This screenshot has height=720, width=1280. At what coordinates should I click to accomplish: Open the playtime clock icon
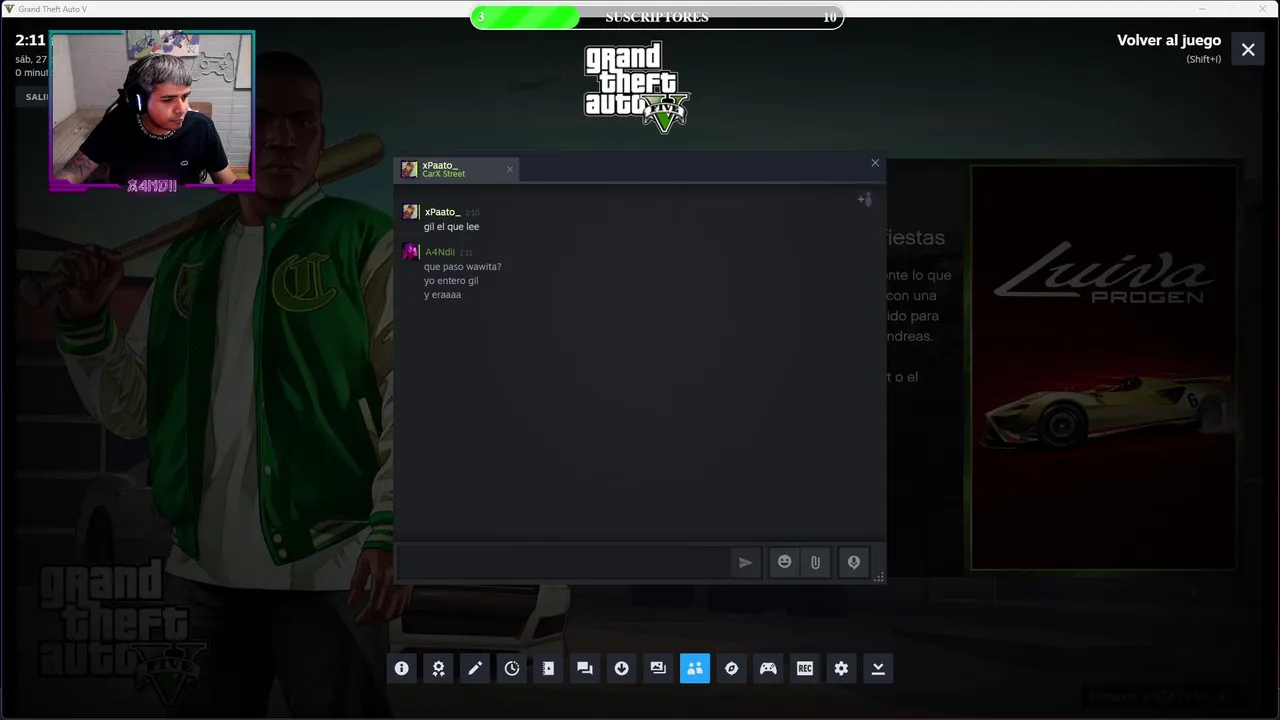(512, 668)
